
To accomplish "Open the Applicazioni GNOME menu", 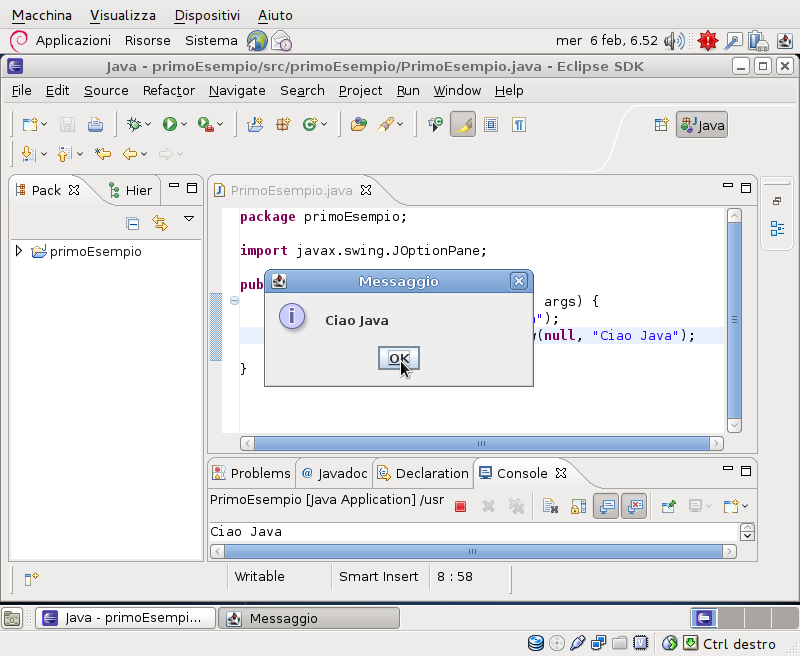I will (73, 41).
